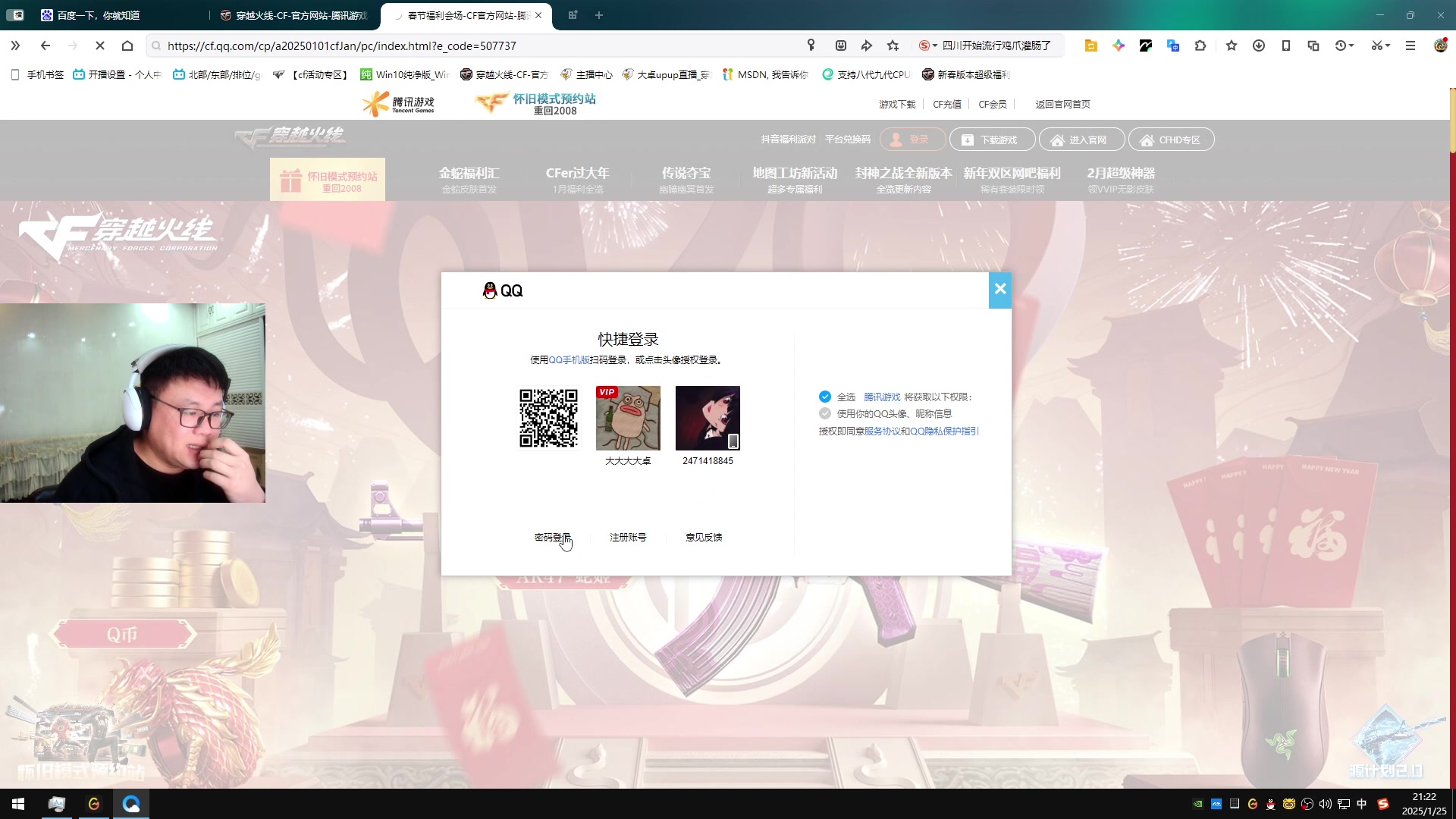Open the browser main menu hamburger icon
Image resolution: width=1456 pixels, height=819 pixels.
(x=1410, y=45)
